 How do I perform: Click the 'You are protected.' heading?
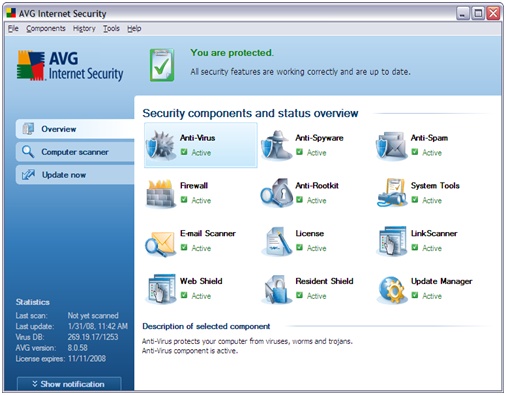coord(232,53)
